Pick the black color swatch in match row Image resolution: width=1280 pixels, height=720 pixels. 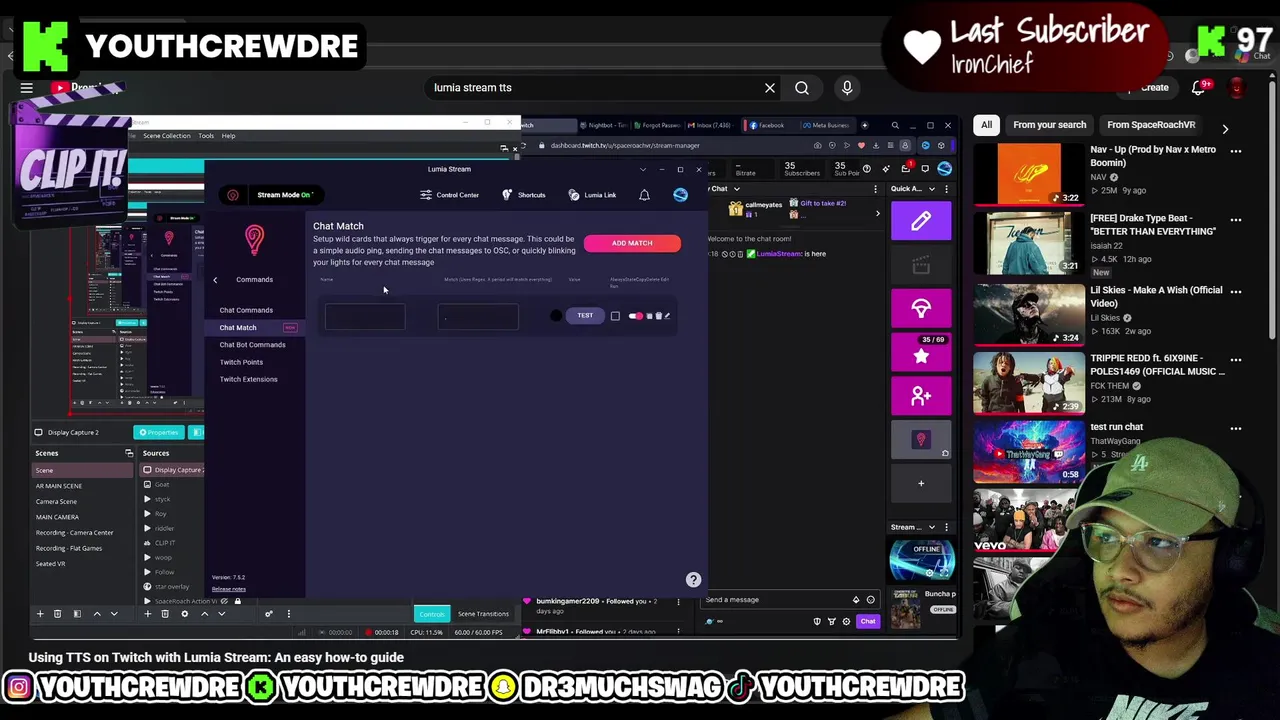click(x=556, y=316)
